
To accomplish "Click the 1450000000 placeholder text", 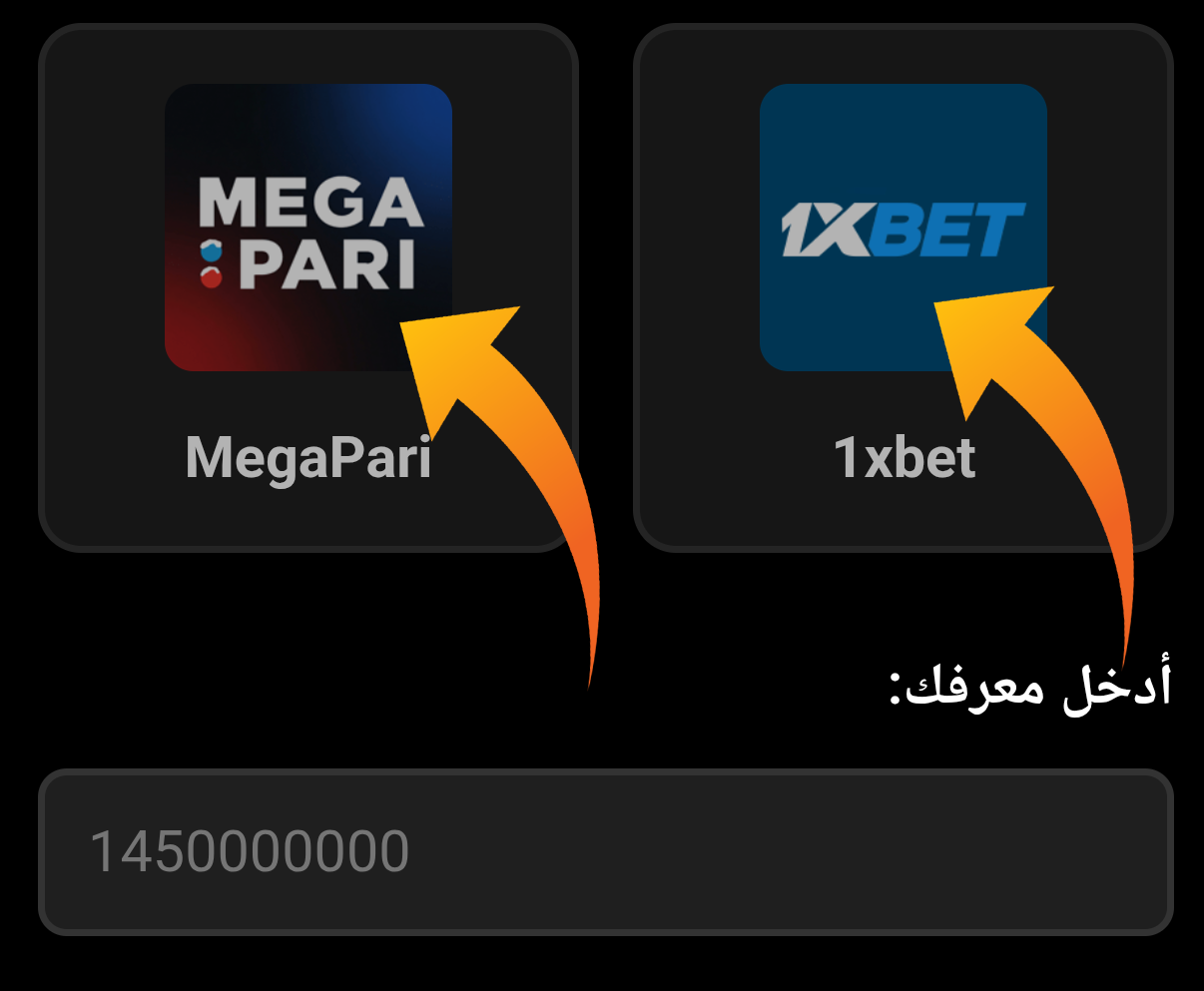I will [x=250, y=851].
